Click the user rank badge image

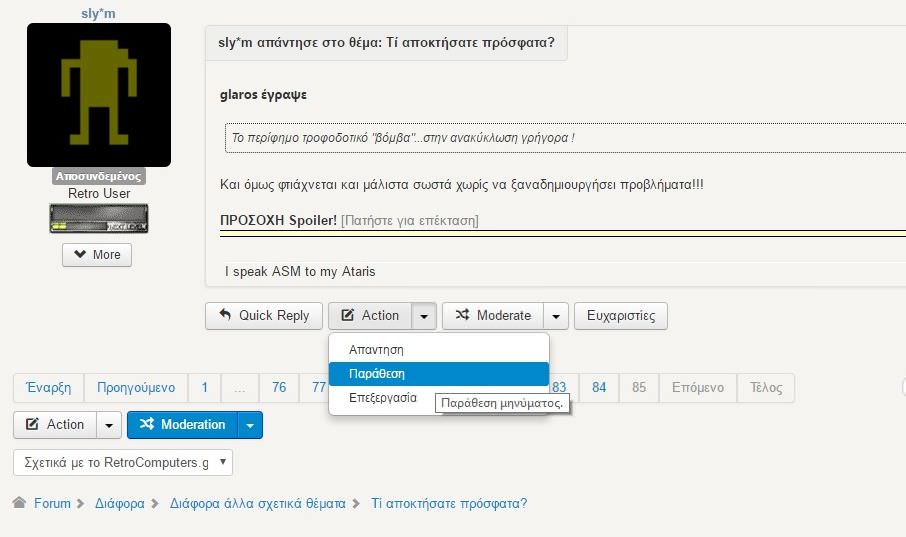tap(98, 218)
